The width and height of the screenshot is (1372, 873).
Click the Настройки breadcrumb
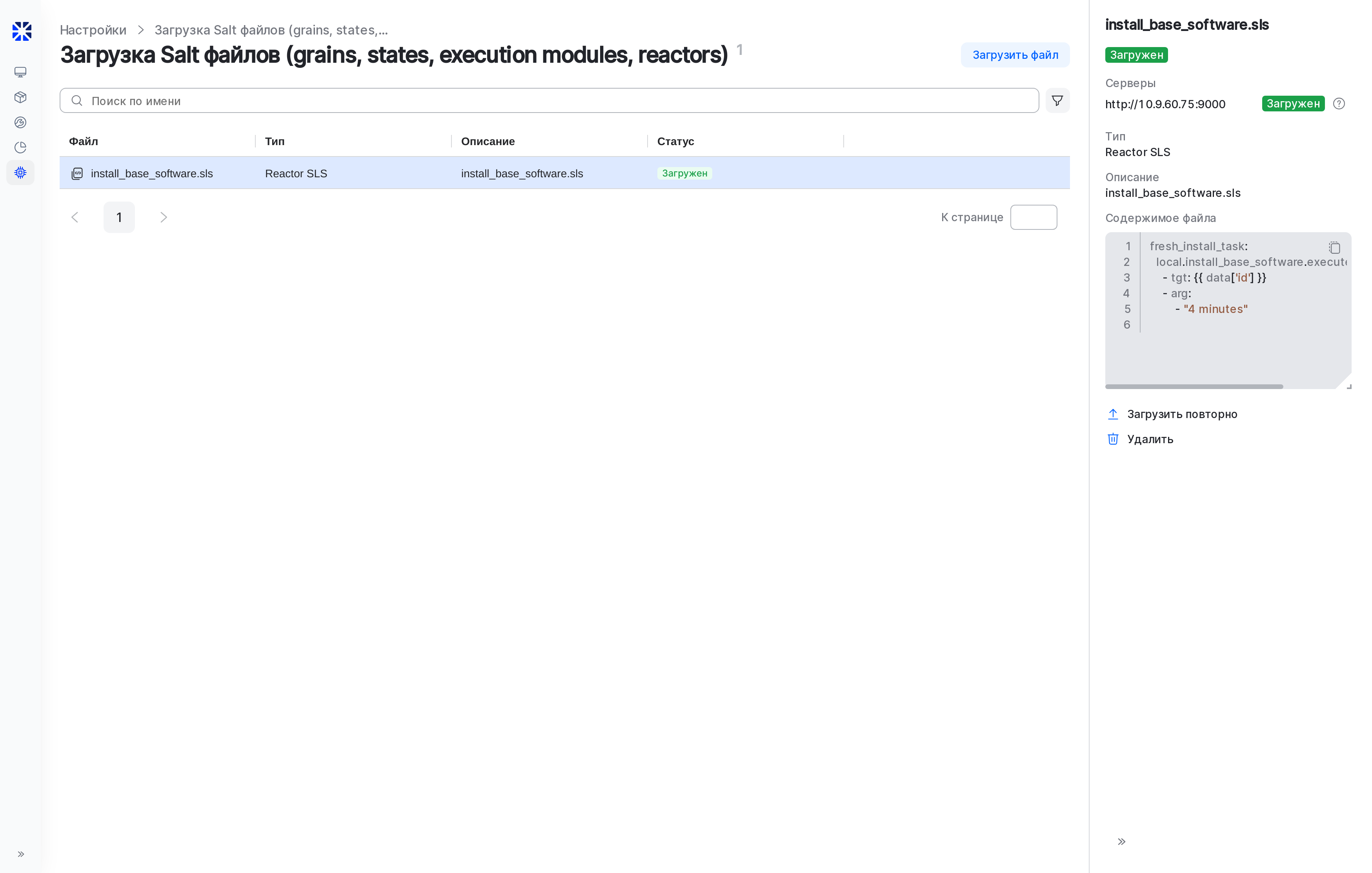click(x=93, y=30)
